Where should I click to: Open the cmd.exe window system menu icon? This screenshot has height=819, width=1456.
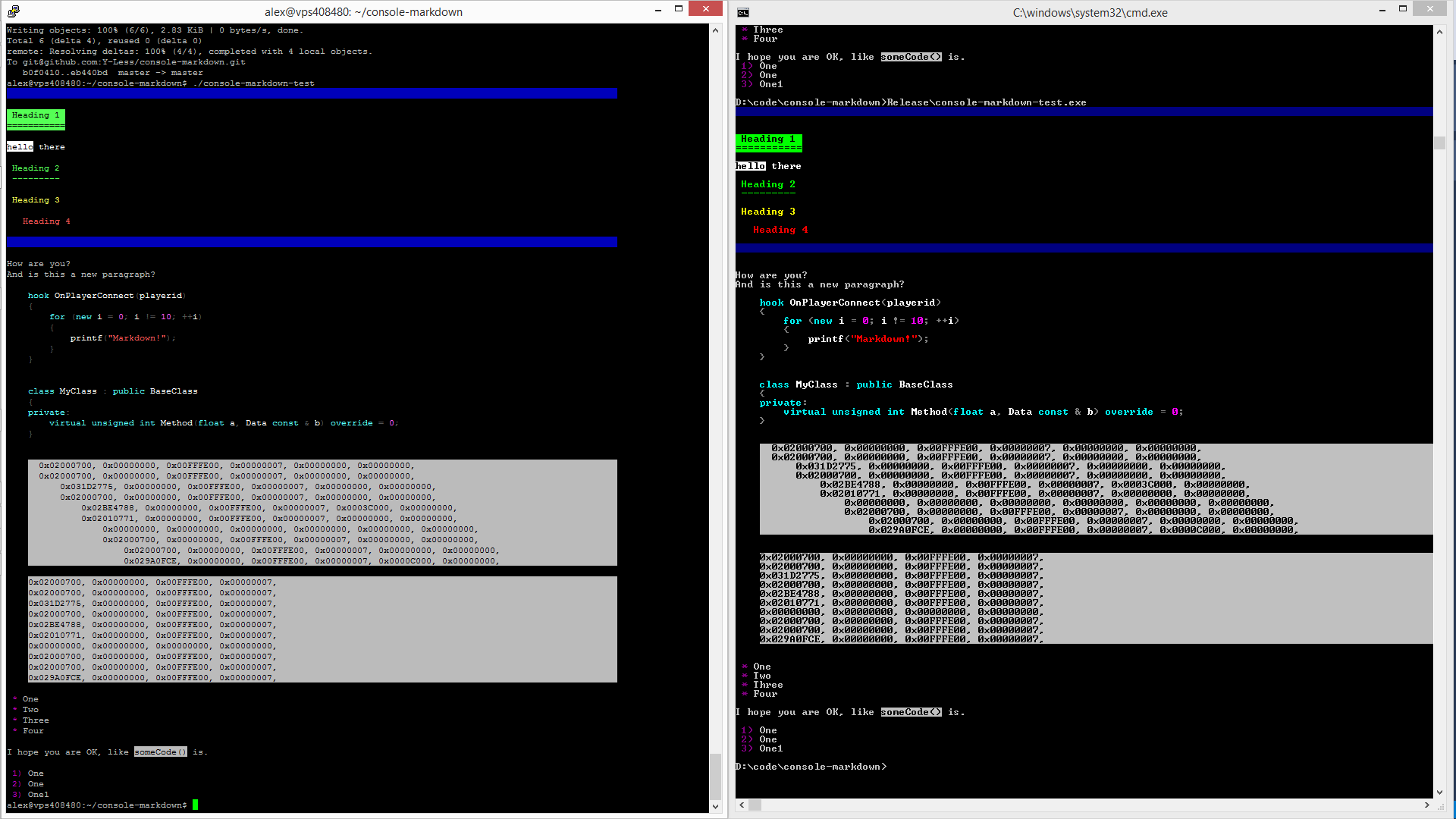coord(743,12)
